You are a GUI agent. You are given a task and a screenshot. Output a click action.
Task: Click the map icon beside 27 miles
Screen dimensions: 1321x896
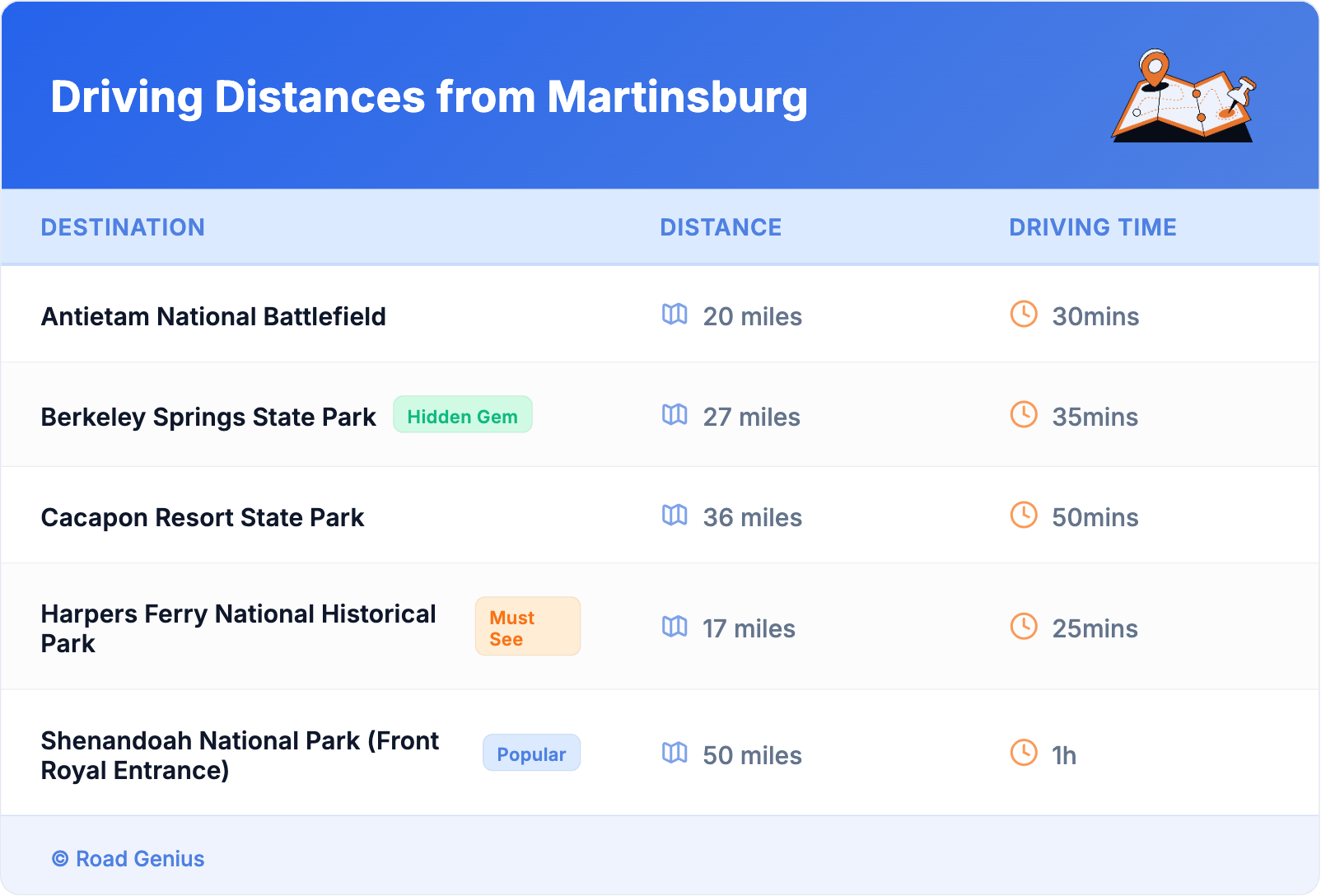pyautogui.click(x=675, y=414)
